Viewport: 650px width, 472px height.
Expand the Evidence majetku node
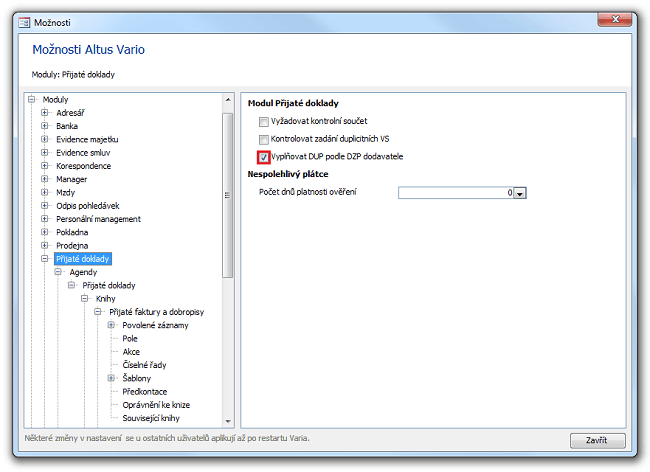click(44, 139)
